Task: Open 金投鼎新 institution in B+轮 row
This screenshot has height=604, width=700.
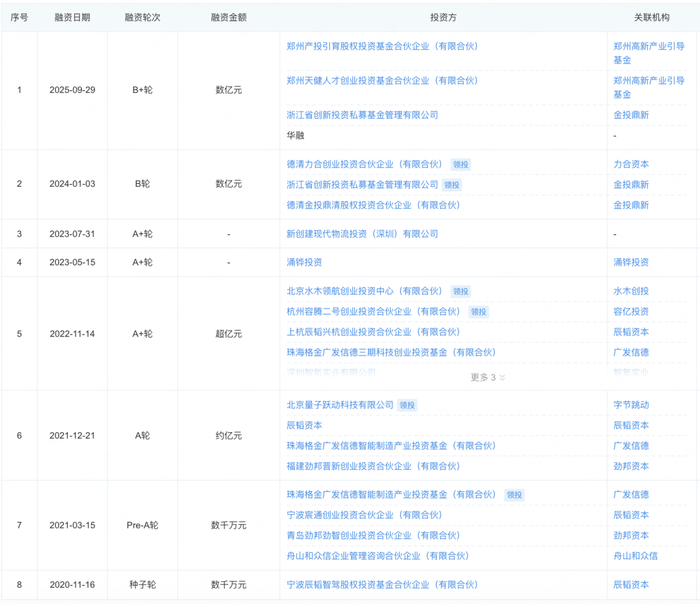Action: click(x=631, y=115)
